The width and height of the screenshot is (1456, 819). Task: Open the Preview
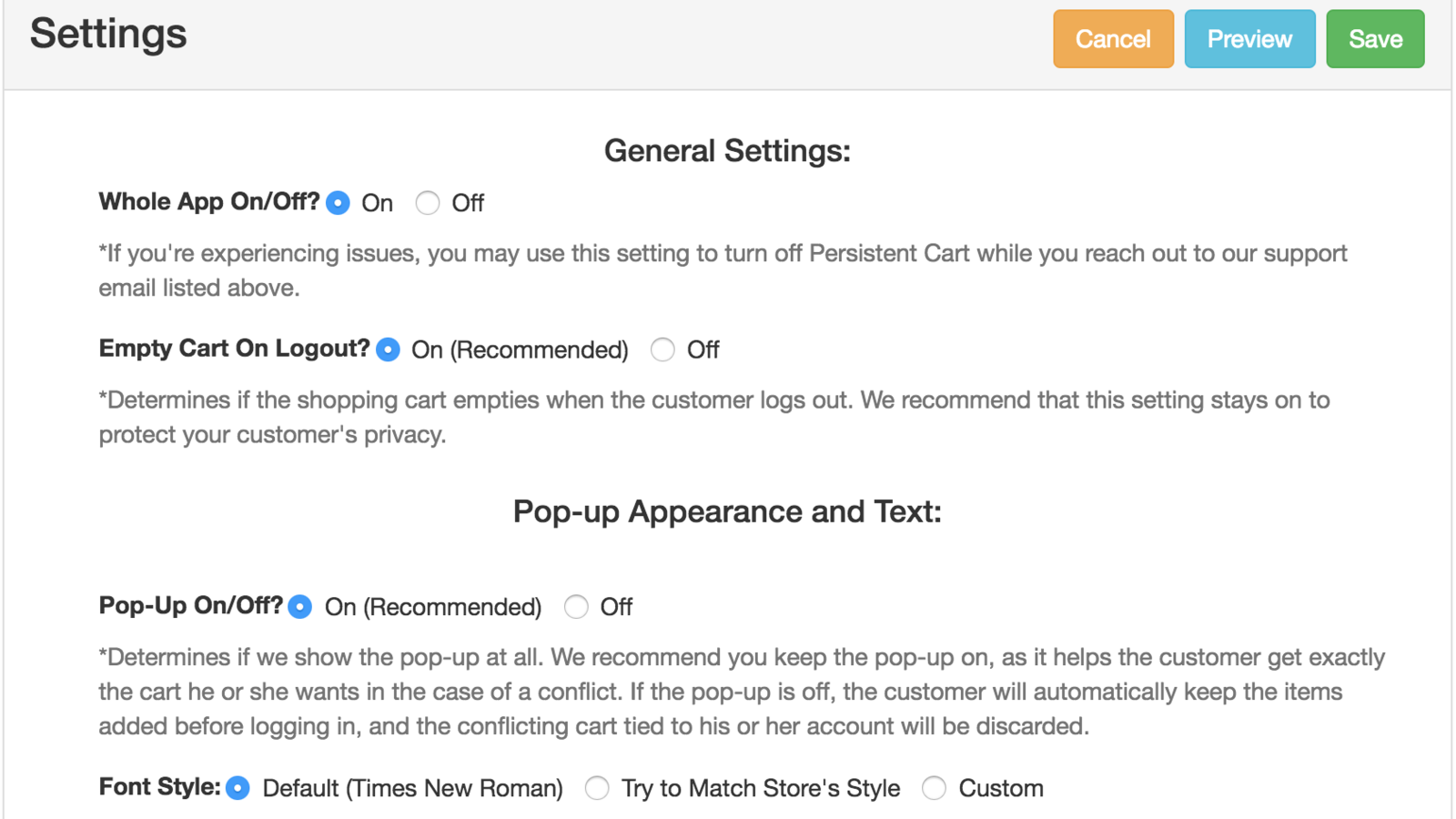point(1249,39)
